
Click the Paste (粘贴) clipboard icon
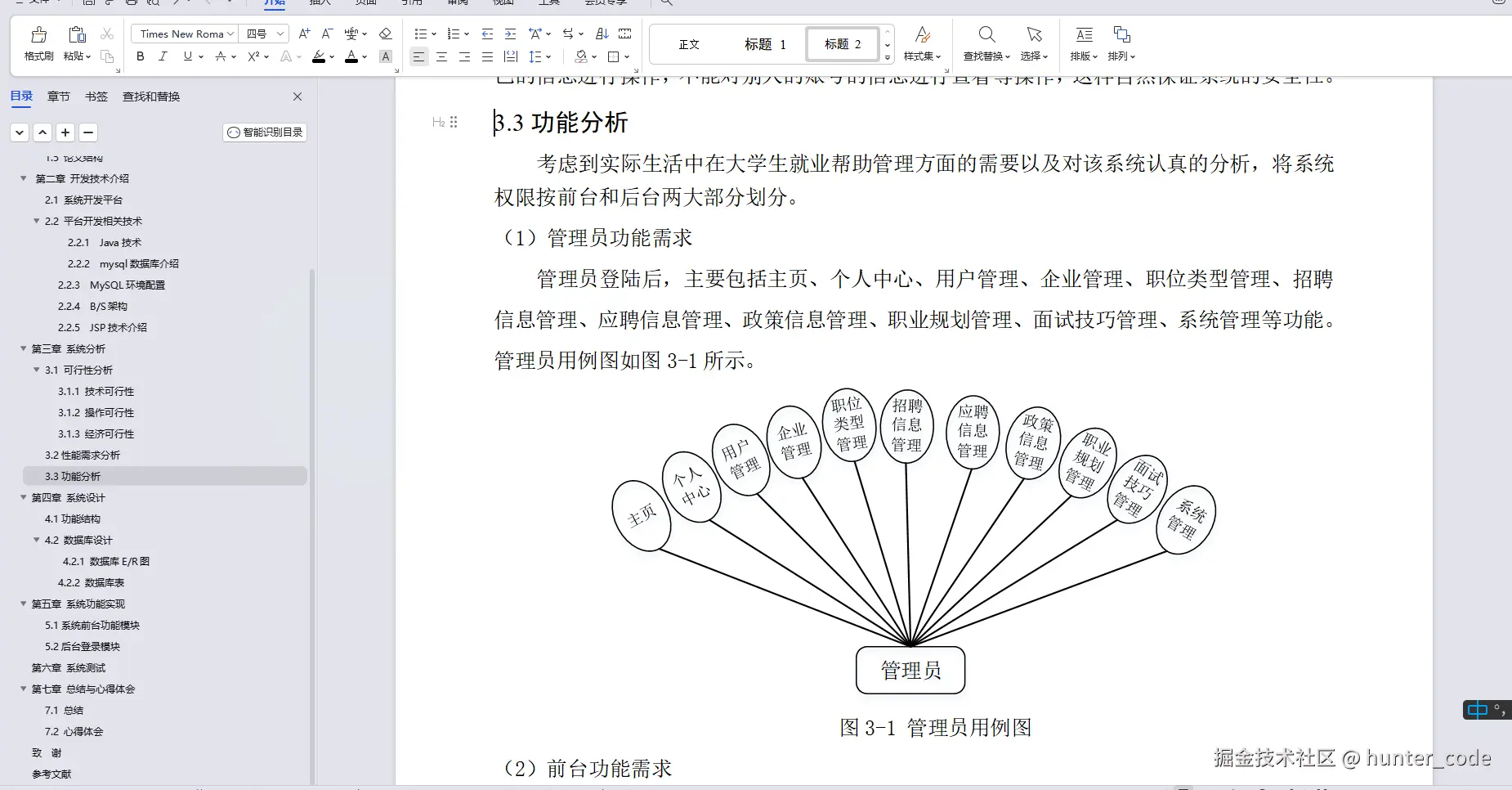tap(77, 34)
